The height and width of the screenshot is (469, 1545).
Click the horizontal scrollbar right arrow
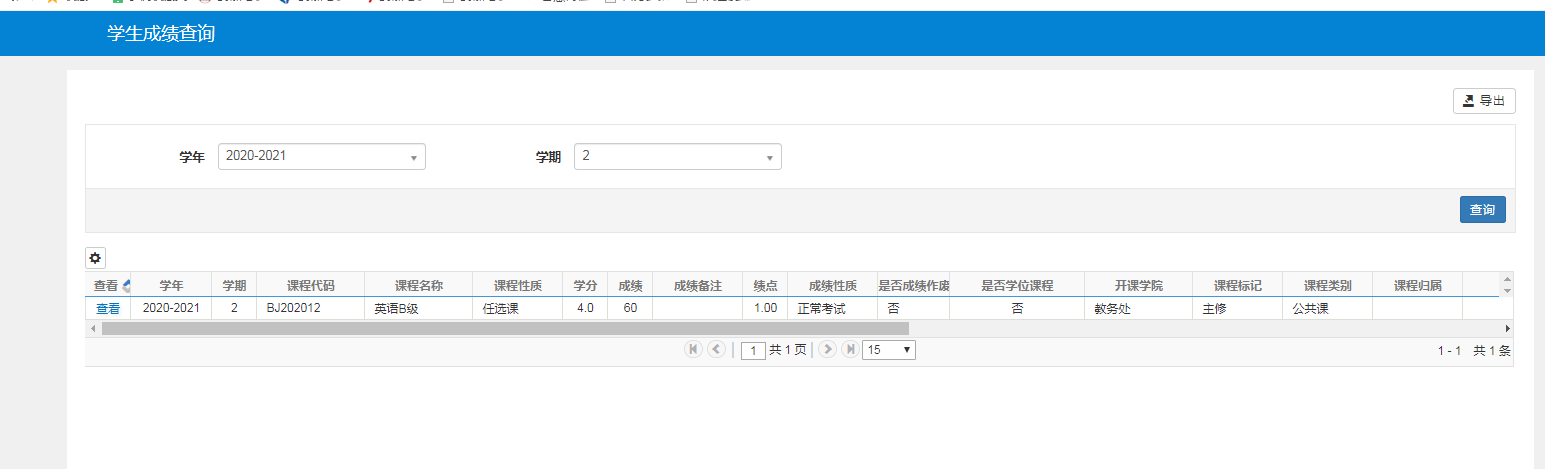1508,328
